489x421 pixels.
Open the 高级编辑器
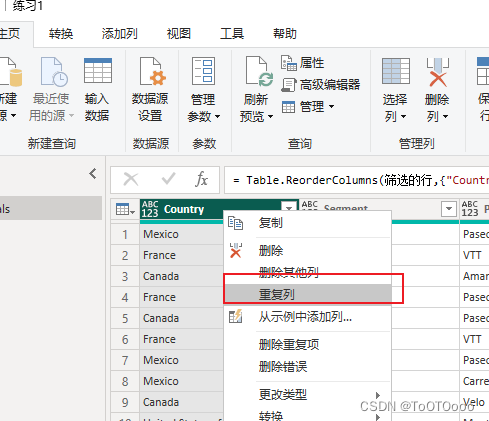(321, 85)
